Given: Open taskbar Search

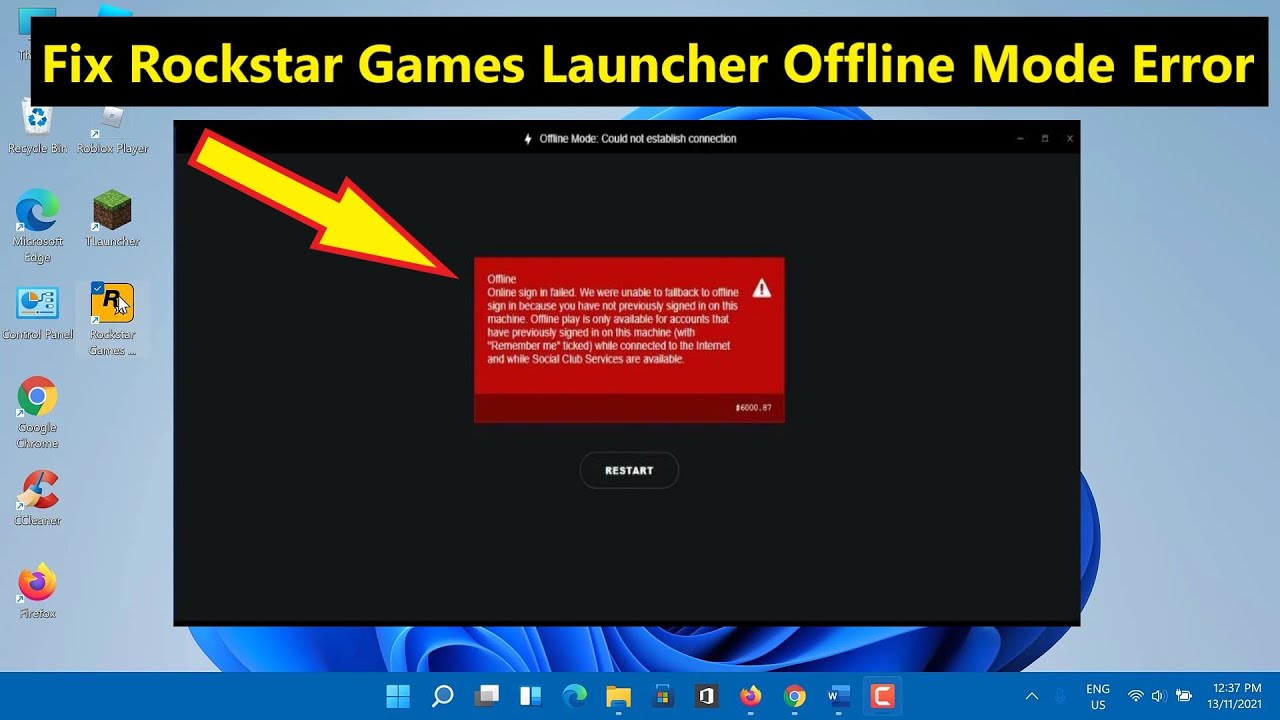Looking at the screenshot, I should click(x=442, y=696).
